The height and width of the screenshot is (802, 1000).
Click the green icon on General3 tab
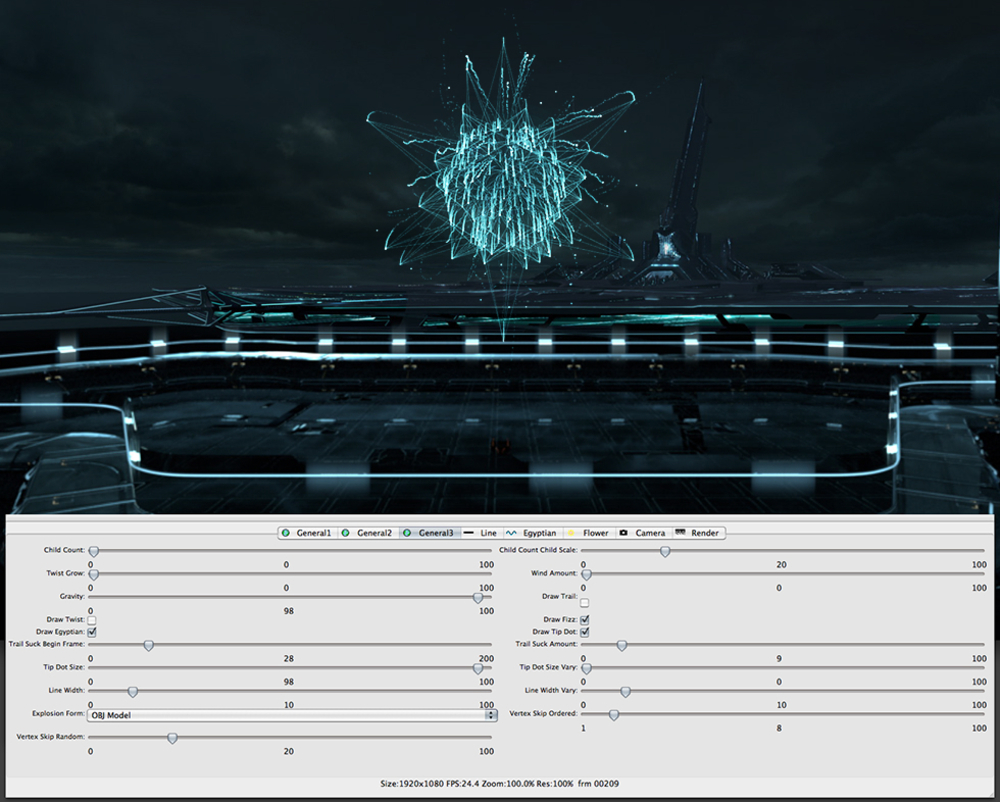(x=407, y=533)
